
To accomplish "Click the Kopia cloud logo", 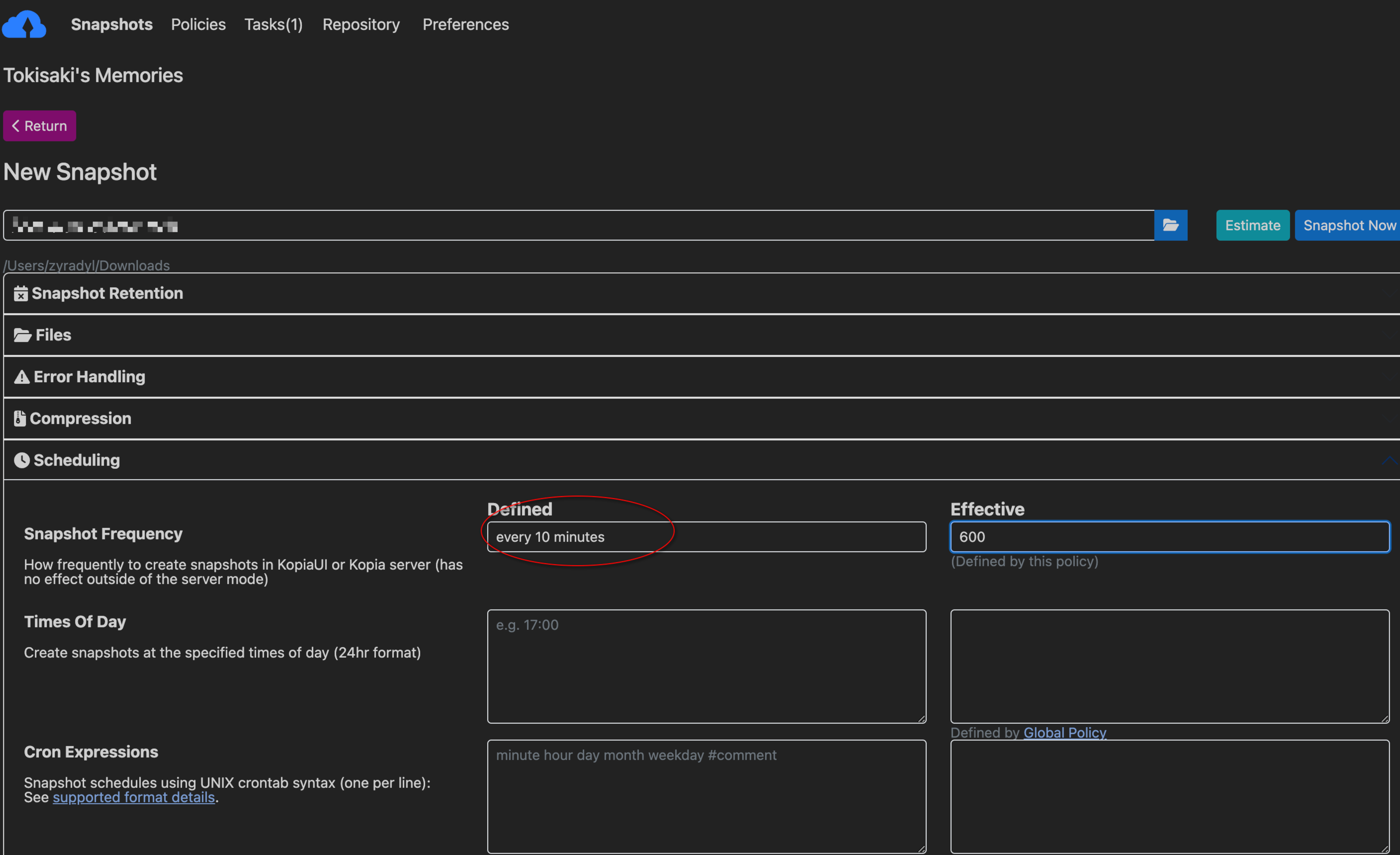I will [24, 24].
